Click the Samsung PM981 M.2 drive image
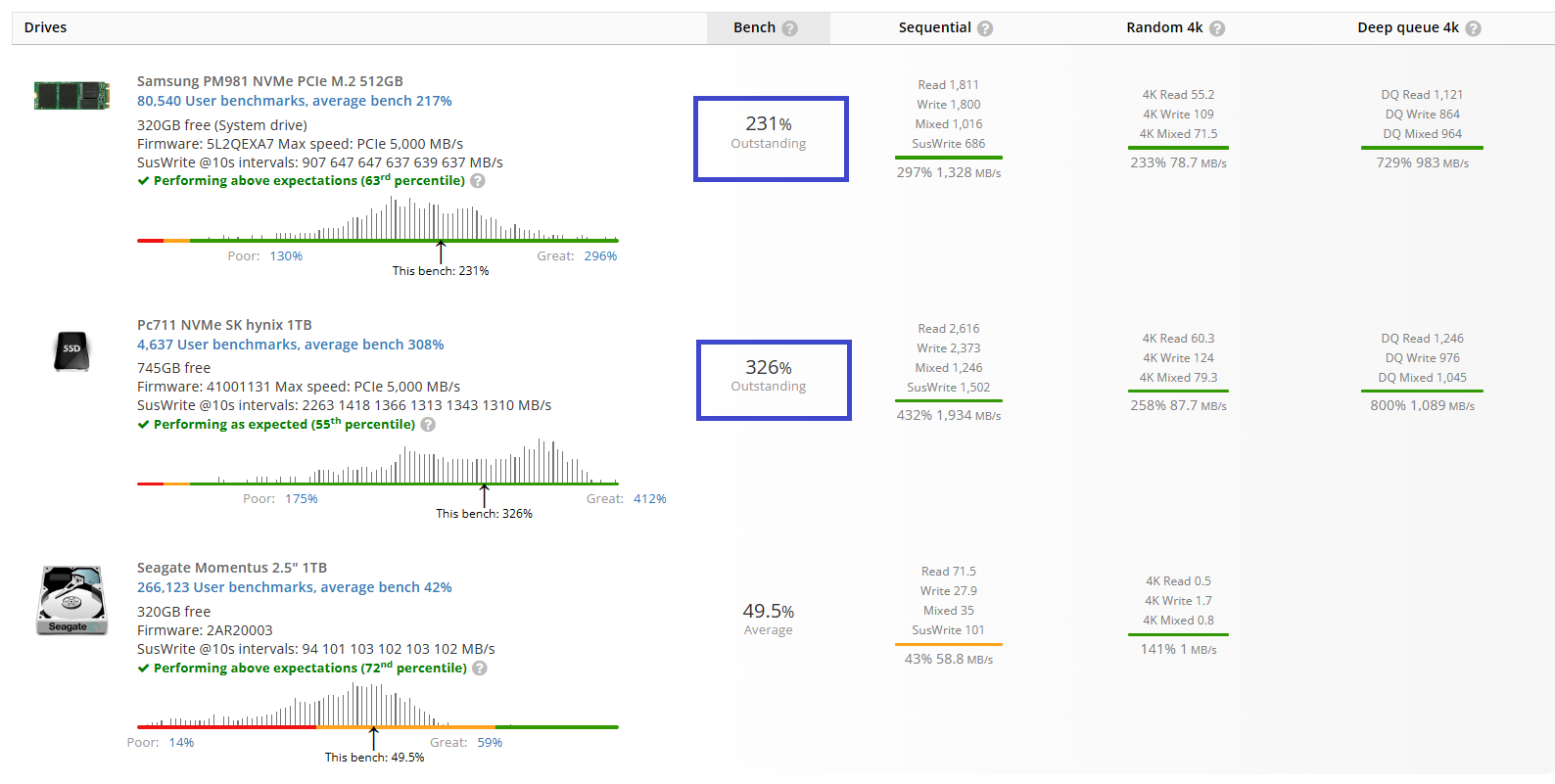1555x784 pixels. pos(71,96)
